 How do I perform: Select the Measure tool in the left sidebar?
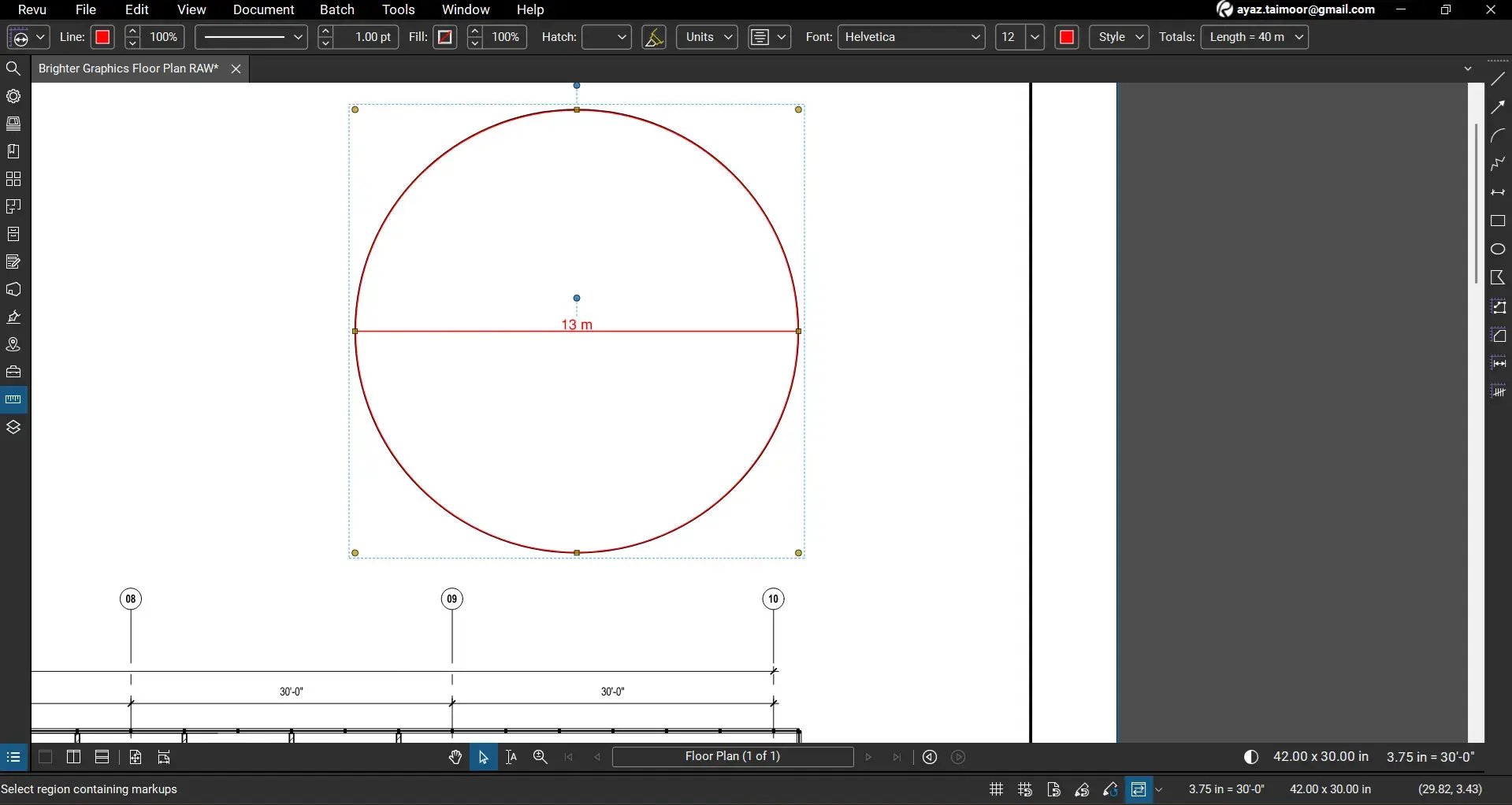(13, 399)
